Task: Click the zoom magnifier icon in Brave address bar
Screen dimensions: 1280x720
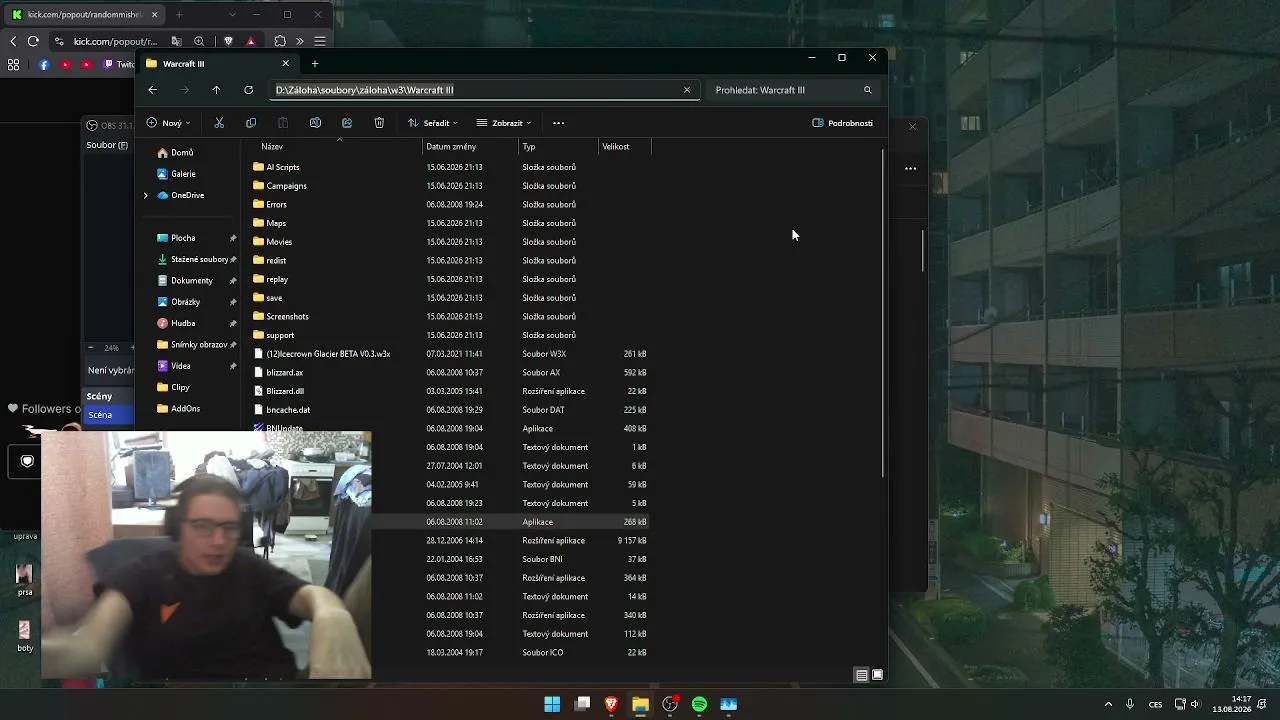Action: point(199,41)
